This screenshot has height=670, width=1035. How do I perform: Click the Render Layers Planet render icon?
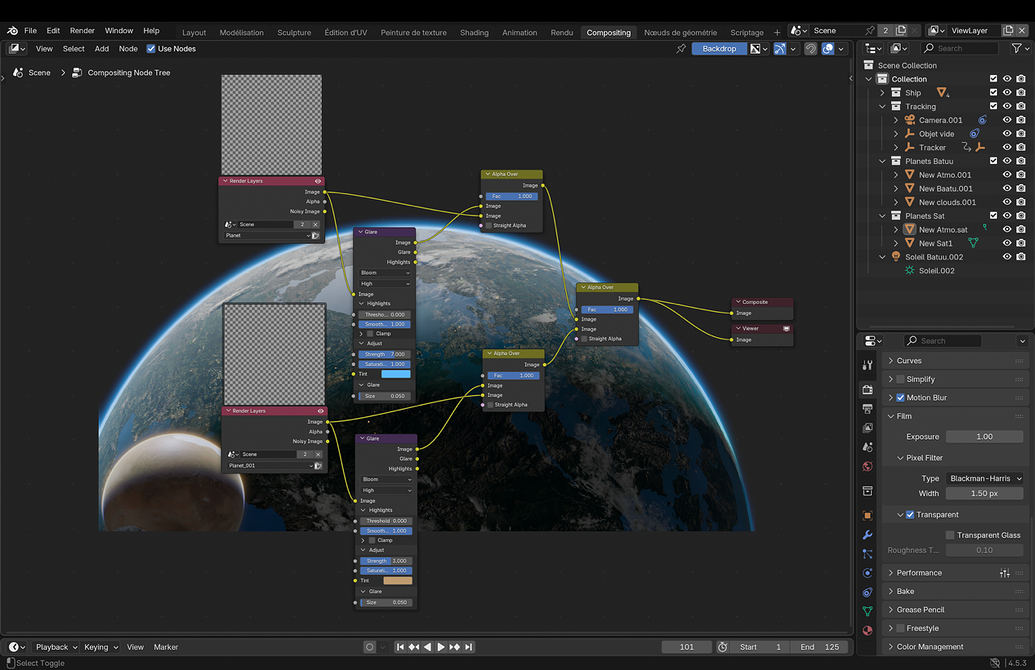point(316,236)
